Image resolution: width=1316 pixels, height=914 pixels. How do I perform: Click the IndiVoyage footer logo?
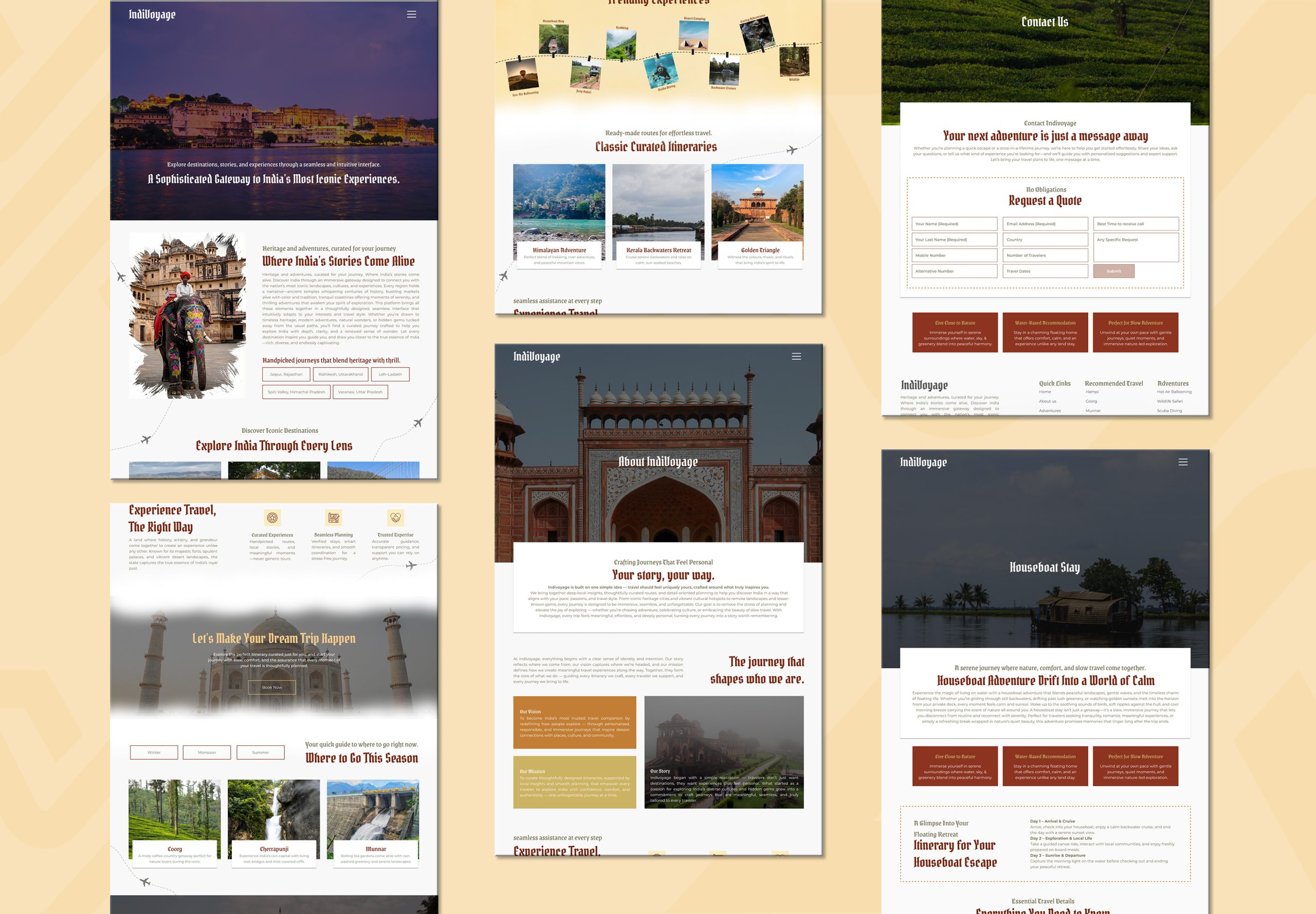(x=924, y=385)
